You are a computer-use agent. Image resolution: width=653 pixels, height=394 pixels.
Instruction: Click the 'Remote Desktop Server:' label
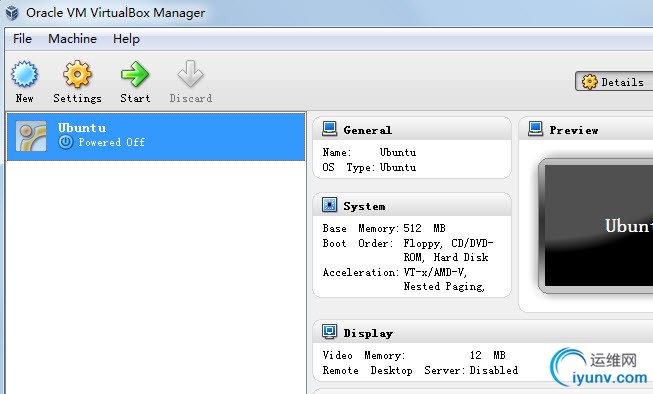tap(394, 370)
